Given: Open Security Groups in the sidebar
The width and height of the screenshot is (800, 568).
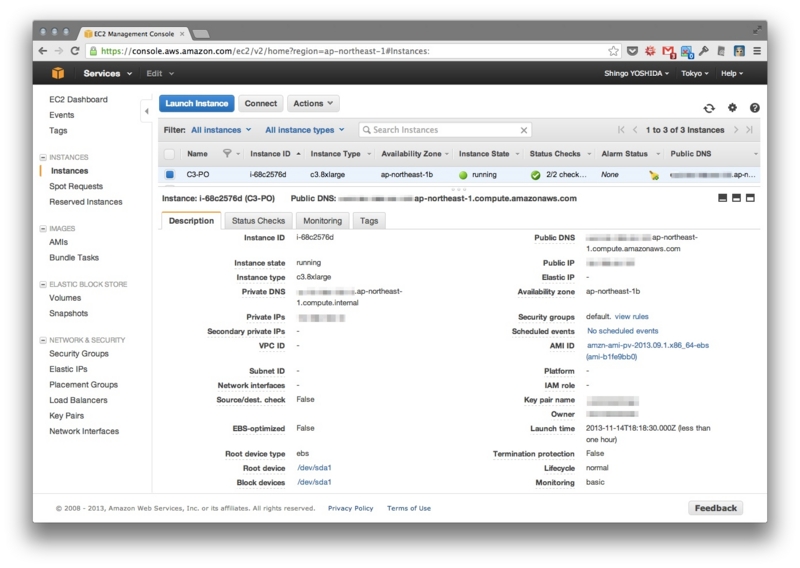Looking at the screenshot, I should pos(79,353).
